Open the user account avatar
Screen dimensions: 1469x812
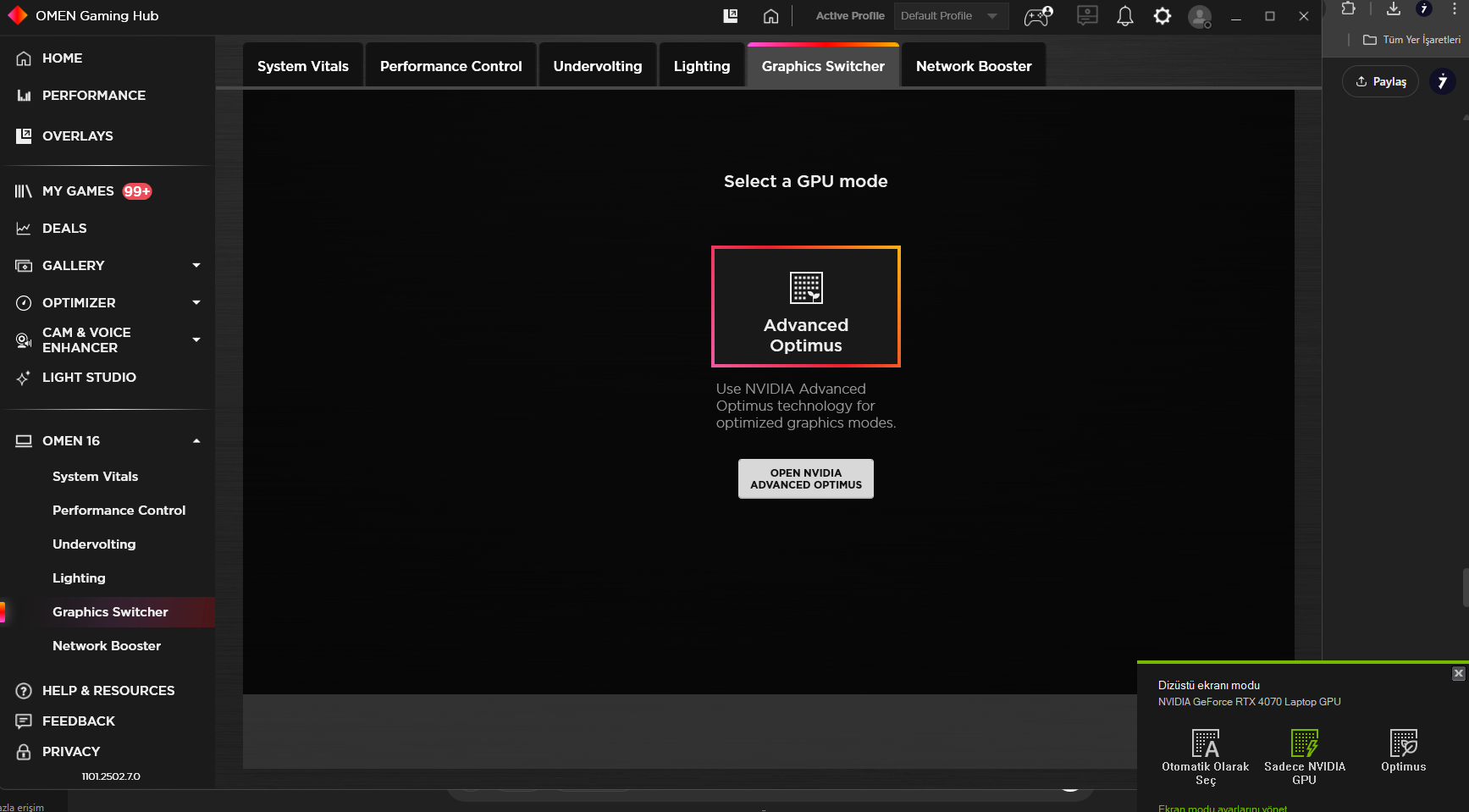(1200, 16)
